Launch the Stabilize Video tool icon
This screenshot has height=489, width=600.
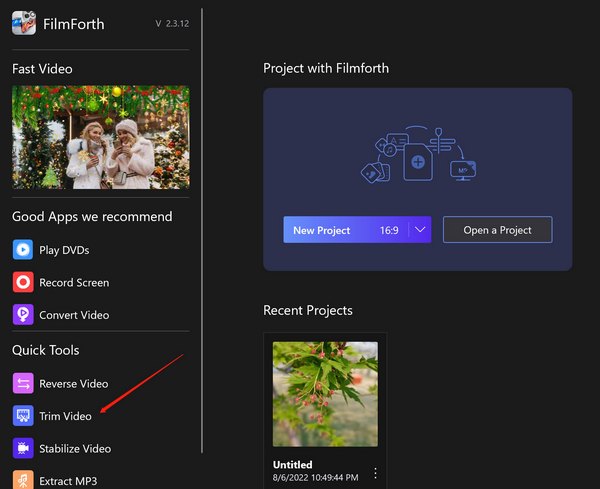coord(23,448)
